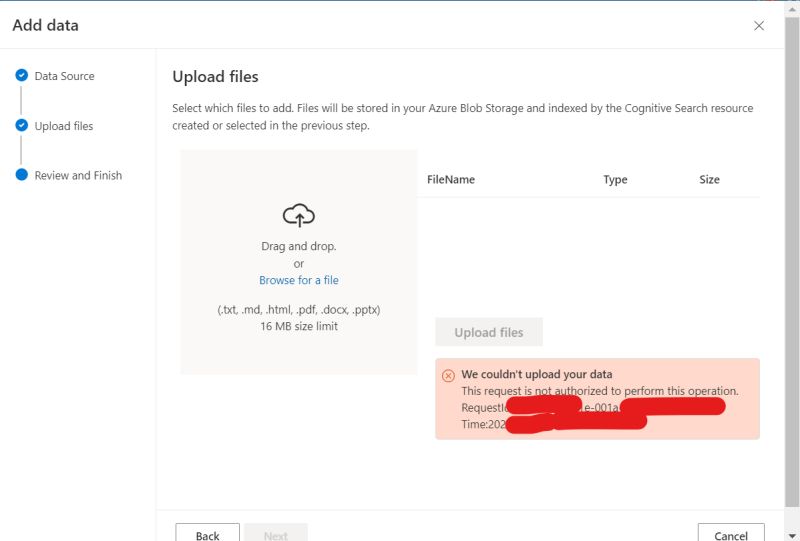800x541 pixels.
Task: Click the Upload files page heading
Action: [215, 77]
